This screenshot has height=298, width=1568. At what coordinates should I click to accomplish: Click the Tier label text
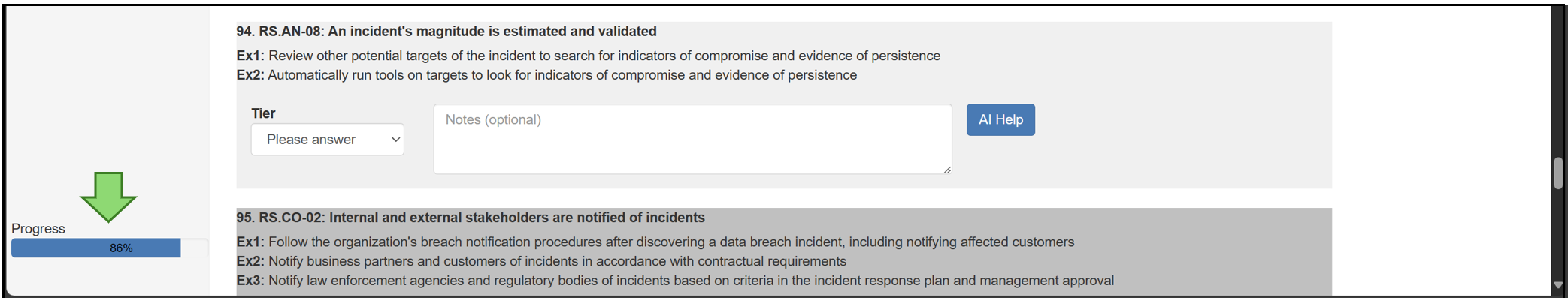coord(263,113)
